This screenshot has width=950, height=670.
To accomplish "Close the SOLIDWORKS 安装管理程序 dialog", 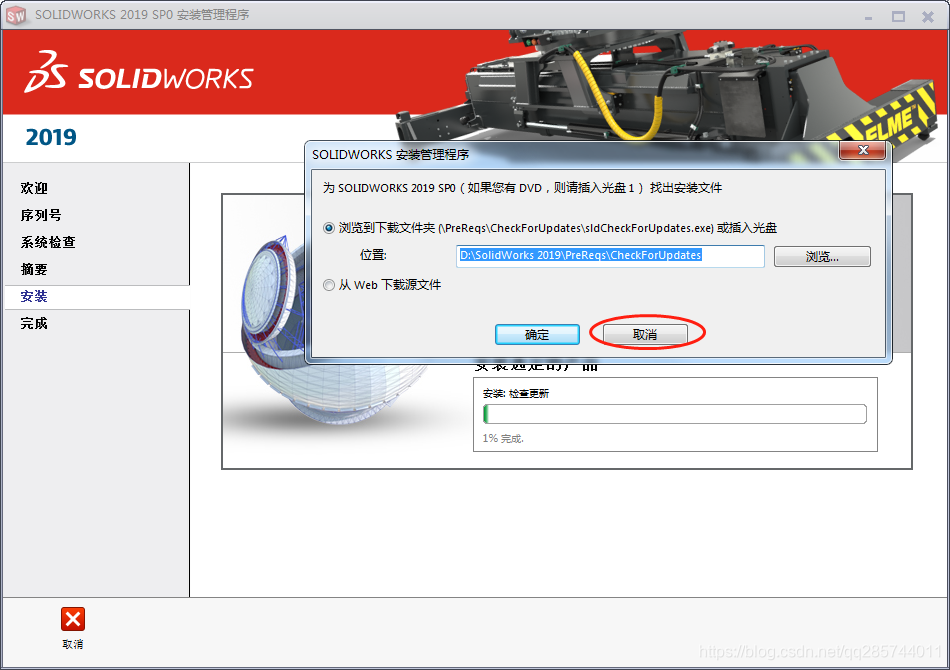I will (x=863, y=150).
